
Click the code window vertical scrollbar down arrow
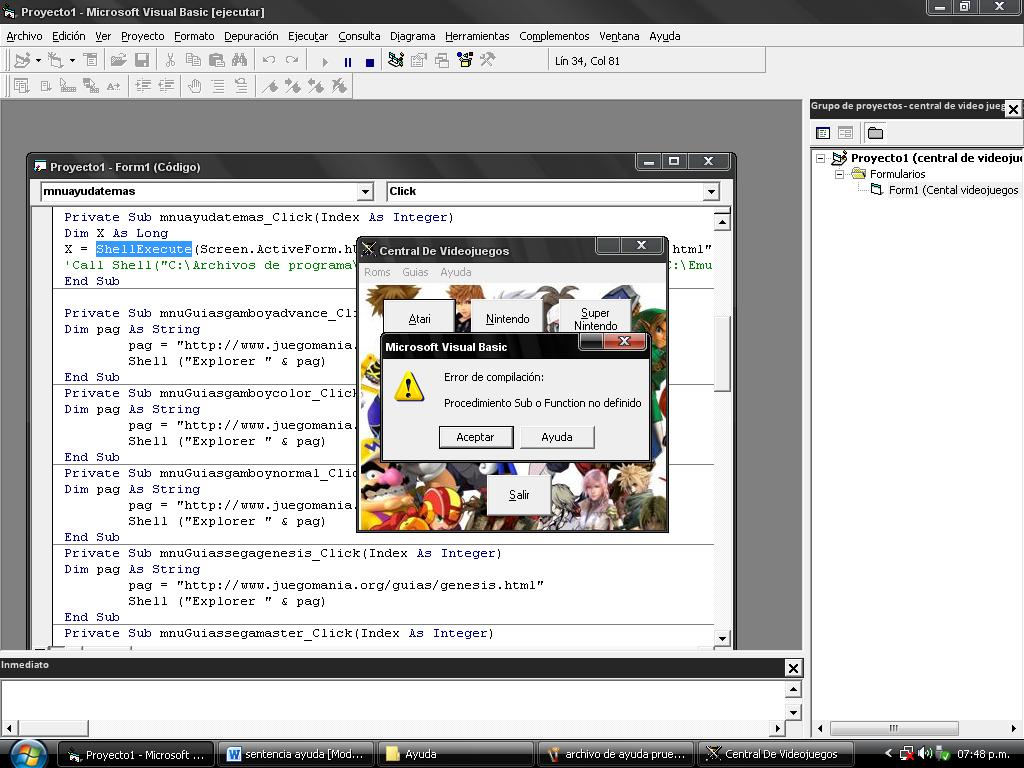[x=722, y=639]
